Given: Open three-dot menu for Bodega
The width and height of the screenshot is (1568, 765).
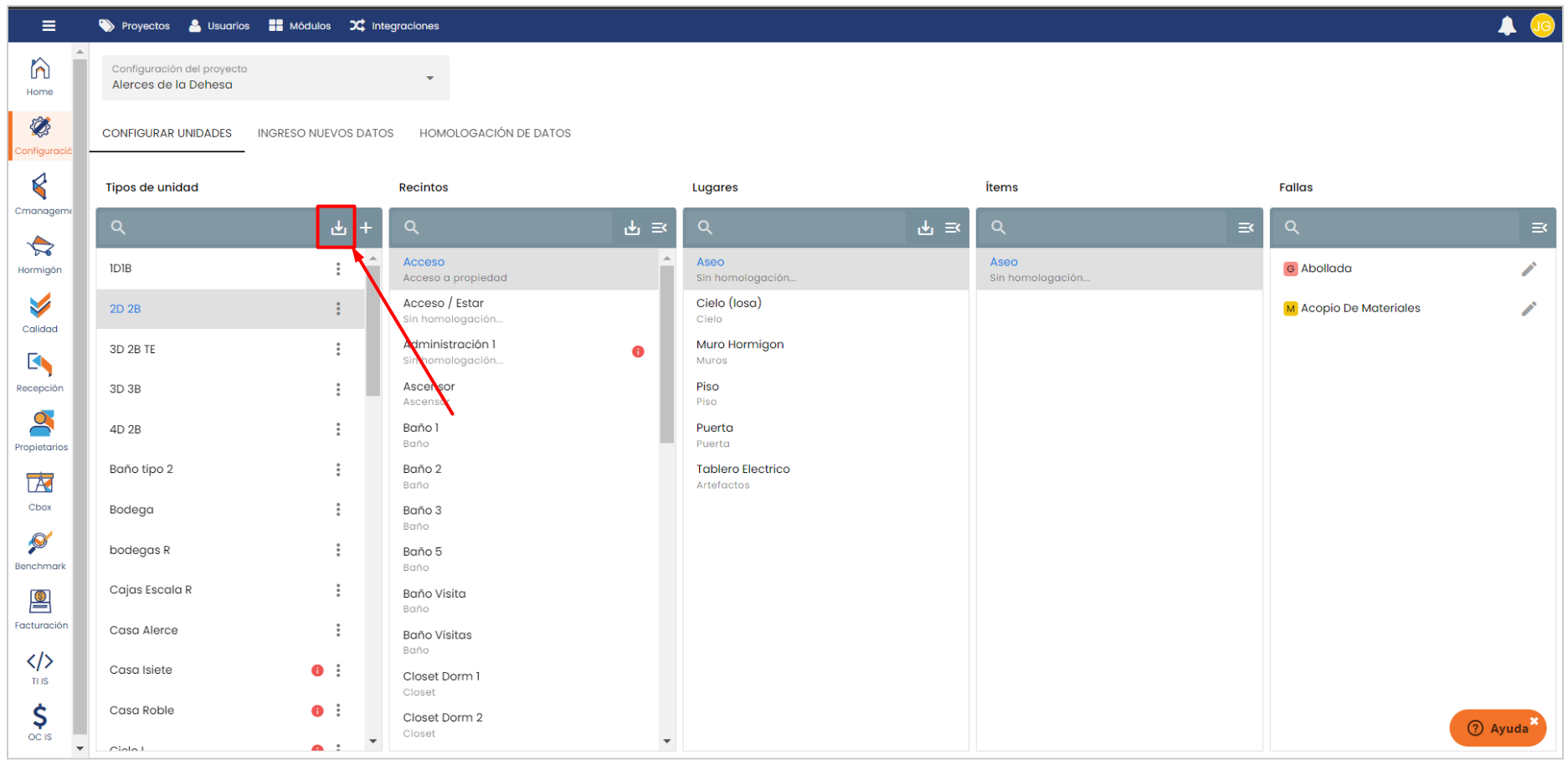Looking at the screenshot, I should coord(338,510).
